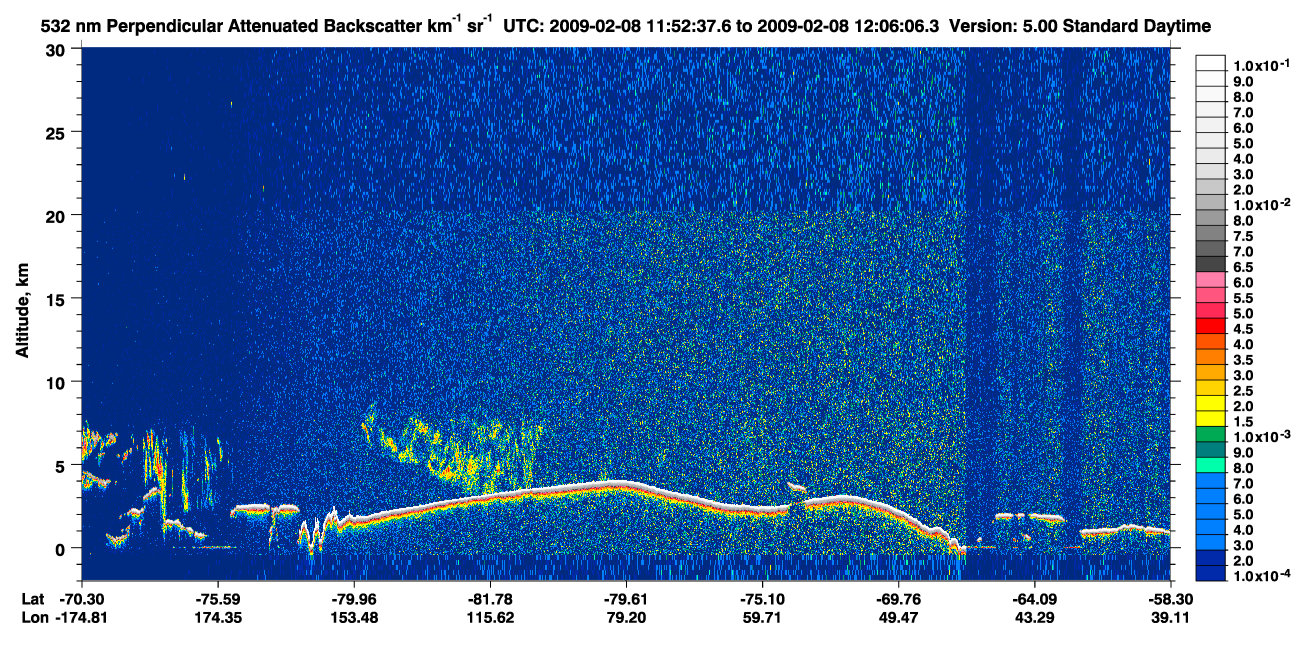Click the UTC time range in the title
Image resolution: width=1300 pixels, height=667 pixels.
click(723, 25)
